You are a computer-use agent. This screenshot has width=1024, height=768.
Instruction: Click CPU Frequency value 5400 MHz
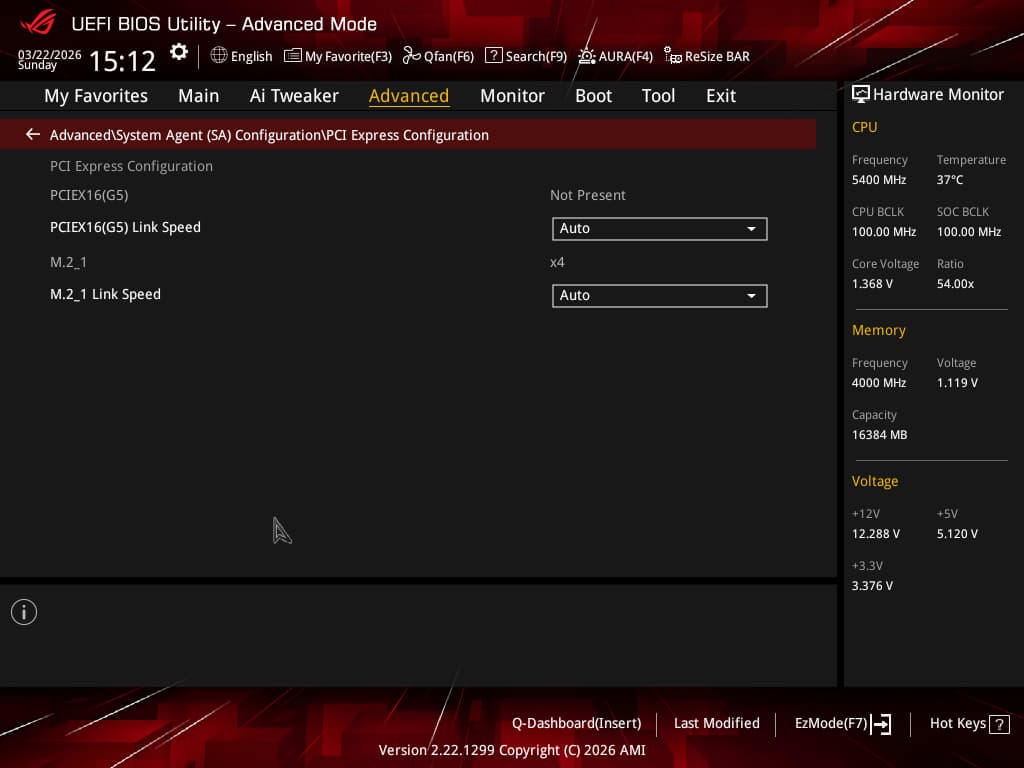tap(879, 180)
